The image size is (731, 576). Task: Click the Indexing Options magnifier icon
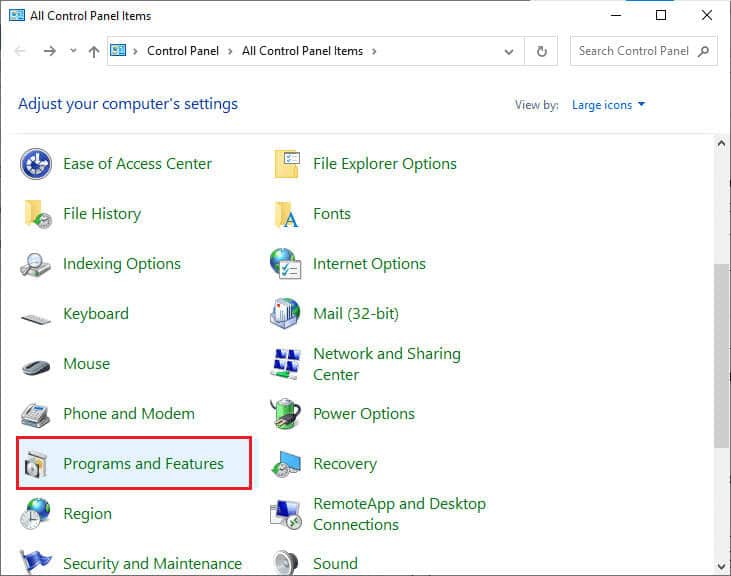35,265
